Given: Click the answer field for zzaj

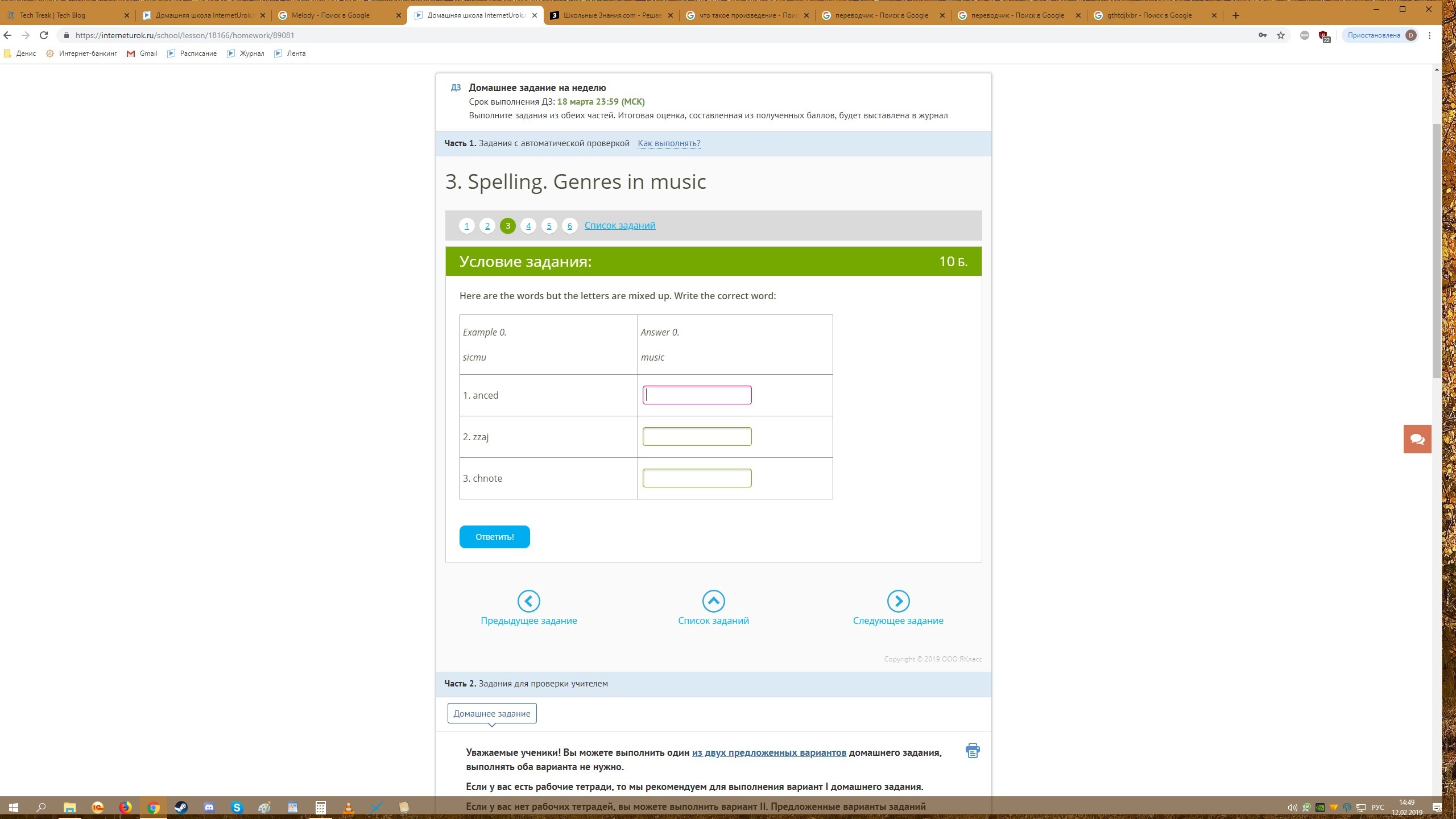Looking at the screenshot, I should 697,437.
